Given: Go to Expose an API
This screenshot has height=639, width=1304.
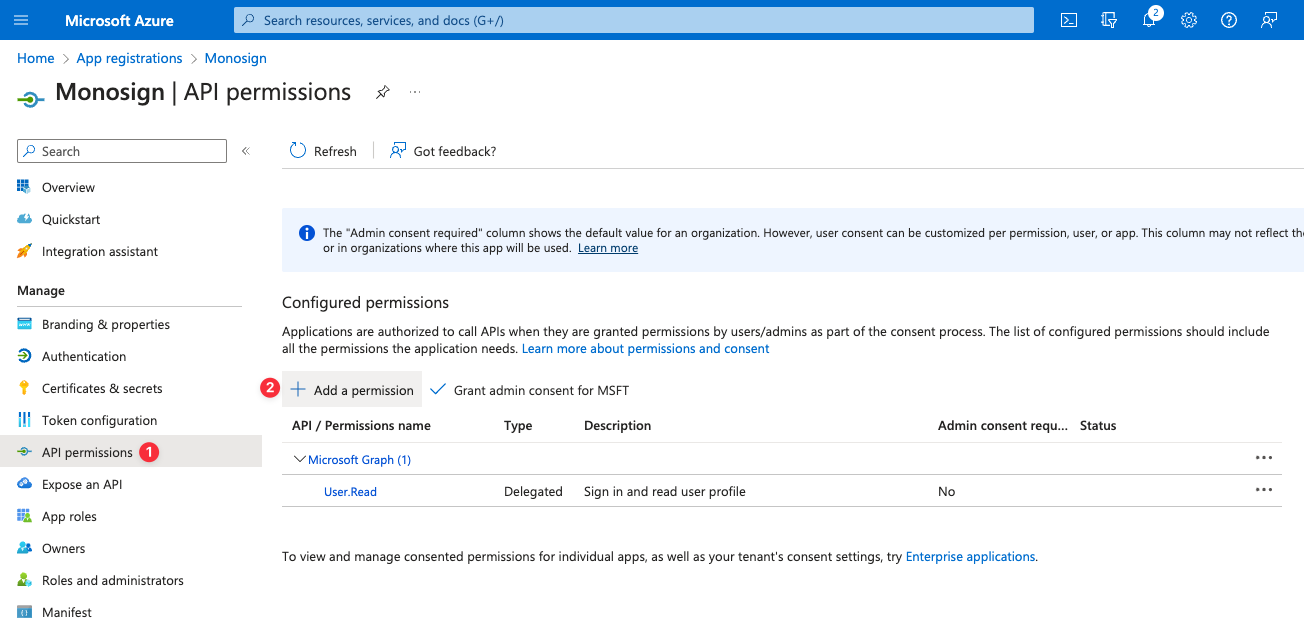Looking at the screenshot, I should [x=82, y=484].
